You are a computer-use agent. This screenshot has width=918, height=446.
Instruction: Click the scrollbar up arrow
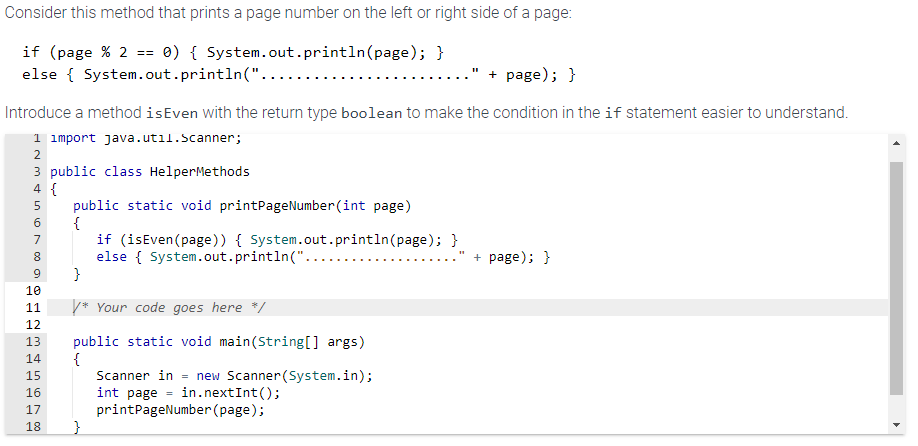[896, 143]
